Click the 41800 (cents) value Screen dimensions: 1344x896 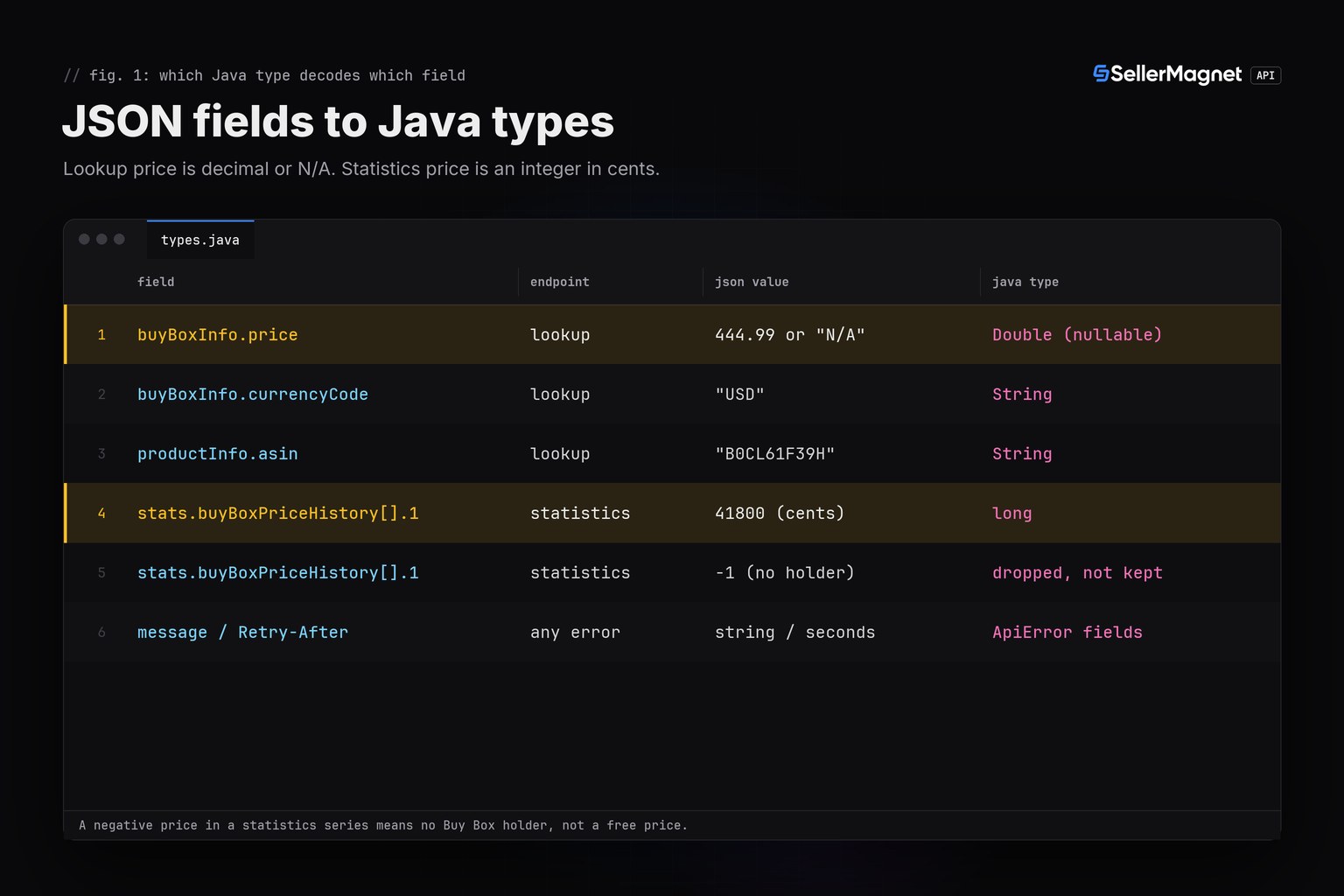click(780, 513)
